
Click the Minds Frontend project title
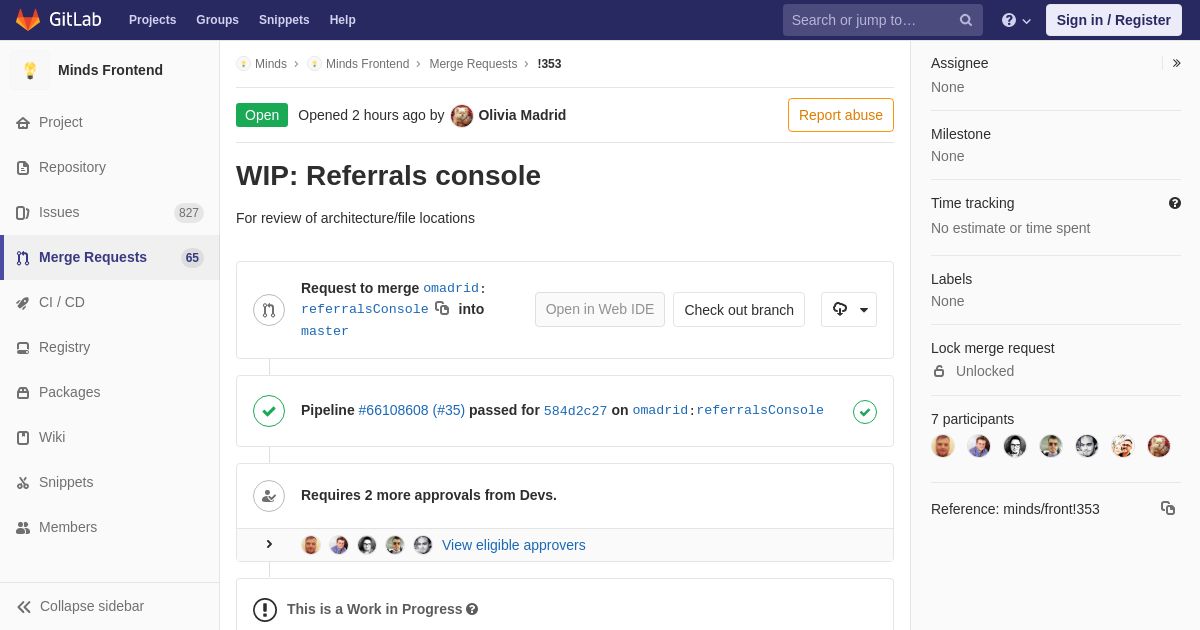[110, 70]
